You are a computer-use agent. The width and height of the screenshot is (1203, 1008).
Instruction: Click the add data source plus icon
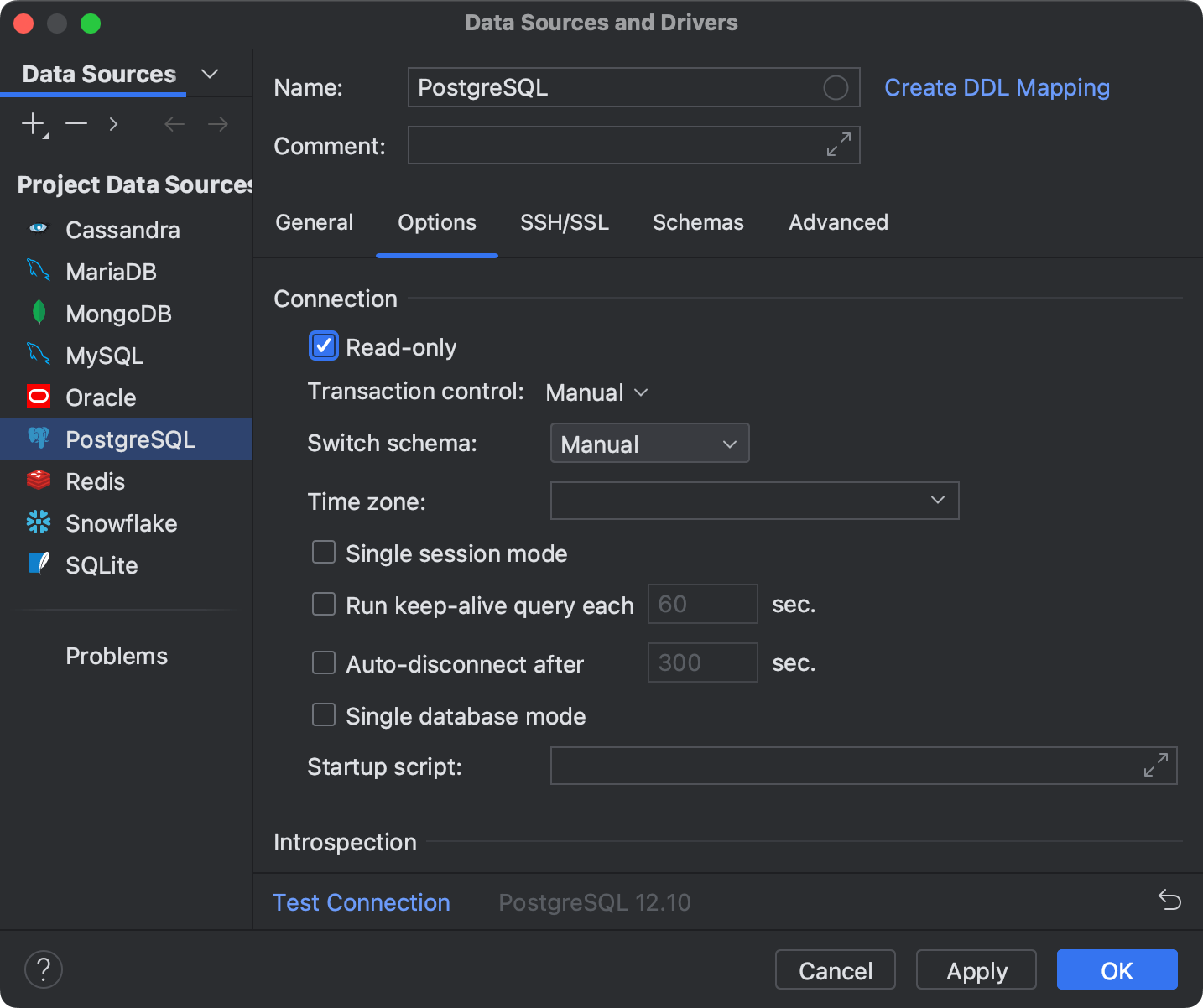point(32,123)
